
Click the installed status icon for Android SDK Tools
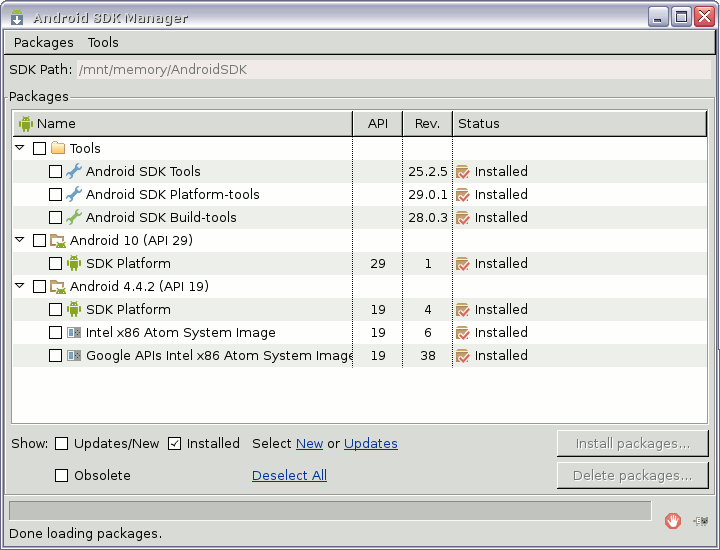point(463,172)
